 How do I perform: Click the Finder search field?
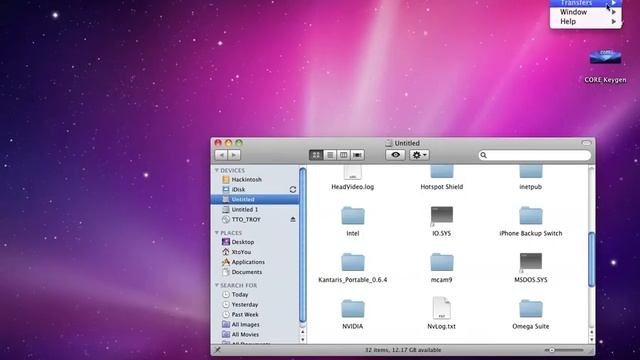535,155
